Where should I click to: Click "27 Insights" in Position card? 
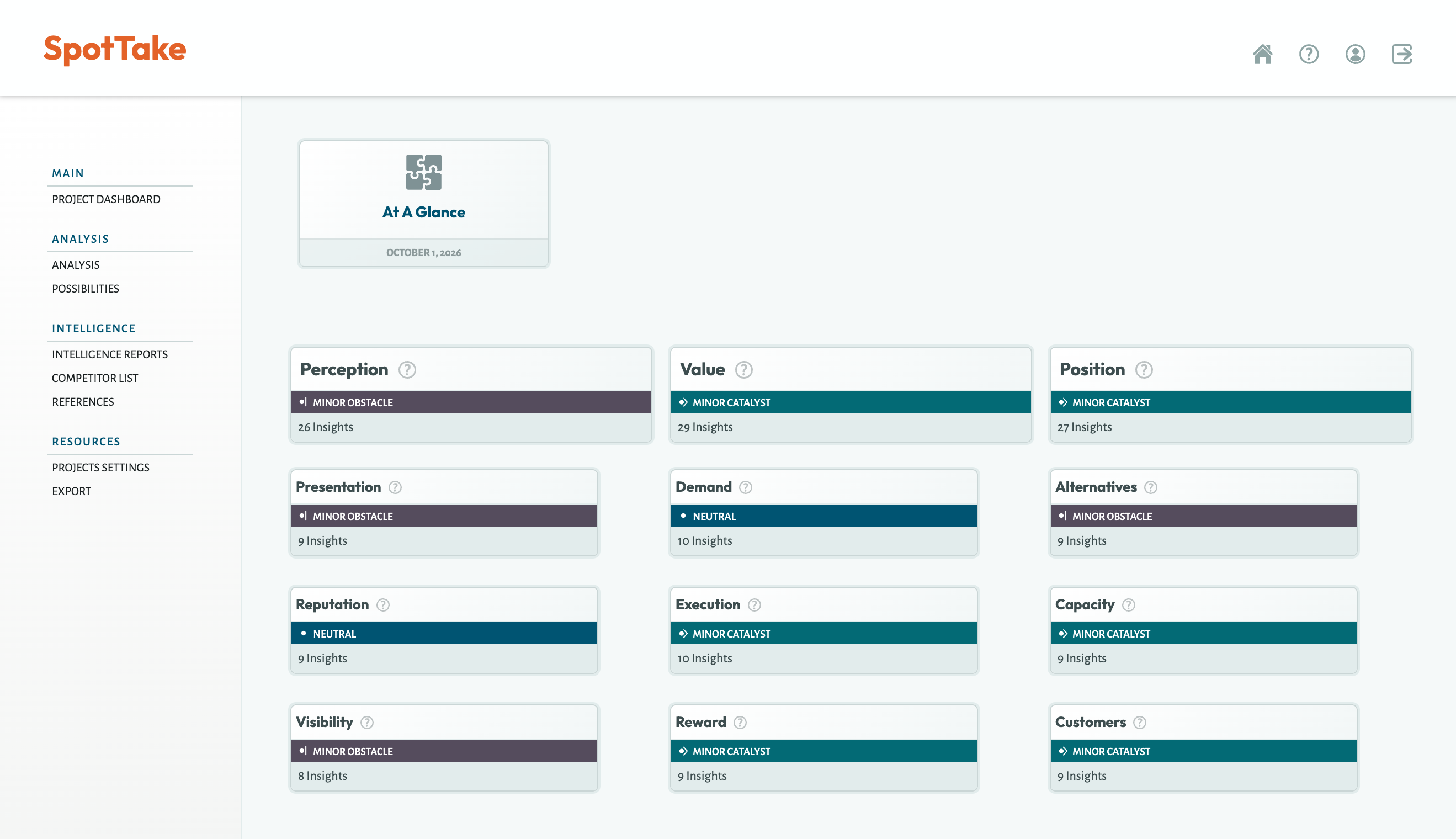(x=1085, y=427)
